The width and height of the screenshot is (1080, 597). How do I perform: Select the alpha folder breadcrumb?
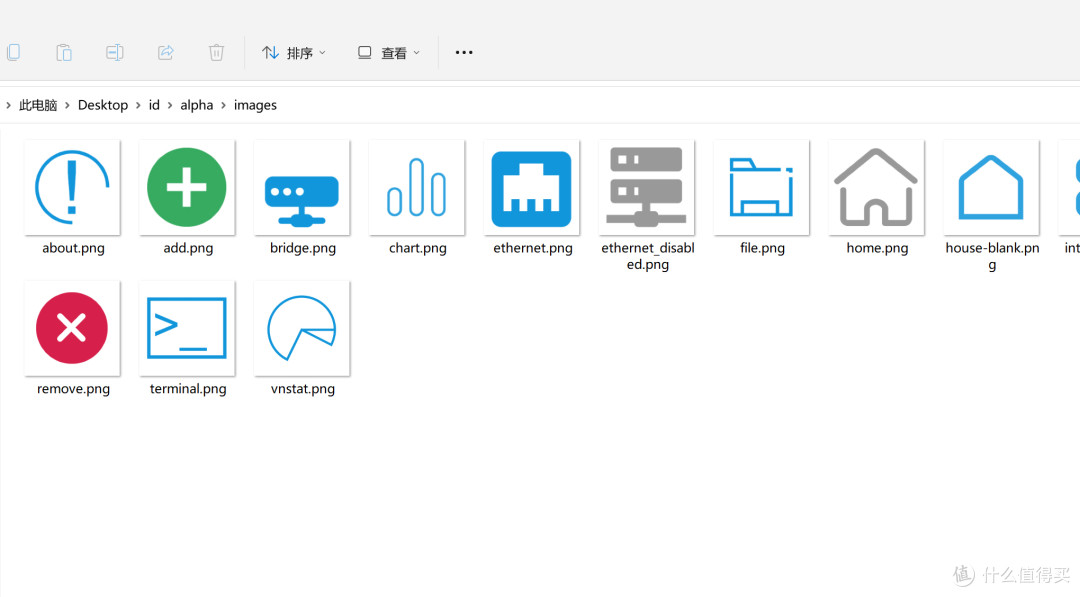196,105
